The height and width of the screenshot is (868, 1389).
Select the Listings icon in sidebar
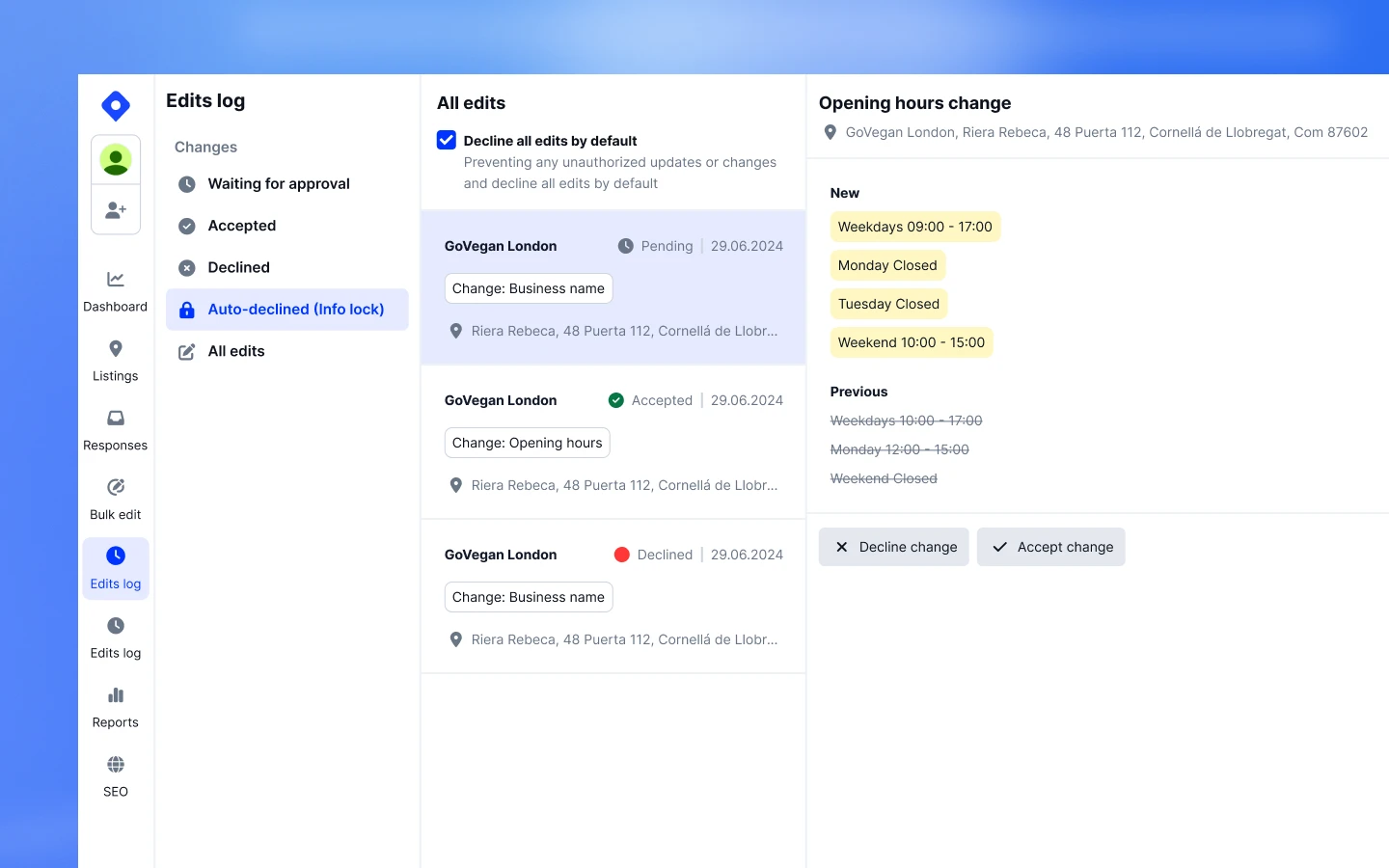[x=115, y=359]
